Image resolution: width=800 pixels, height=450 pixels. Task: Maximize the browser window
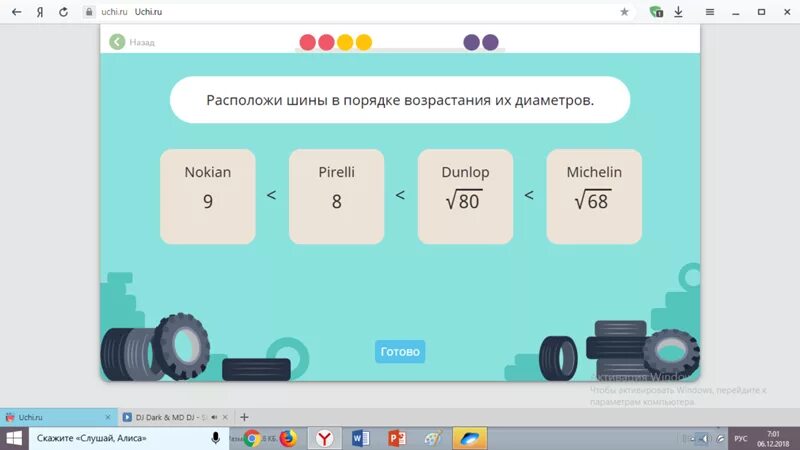pos(761,12)
